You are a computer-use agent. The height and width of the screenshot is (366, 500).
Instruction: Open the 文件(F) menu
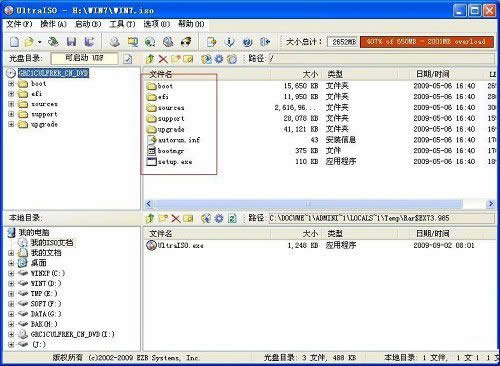click(19, 24)
